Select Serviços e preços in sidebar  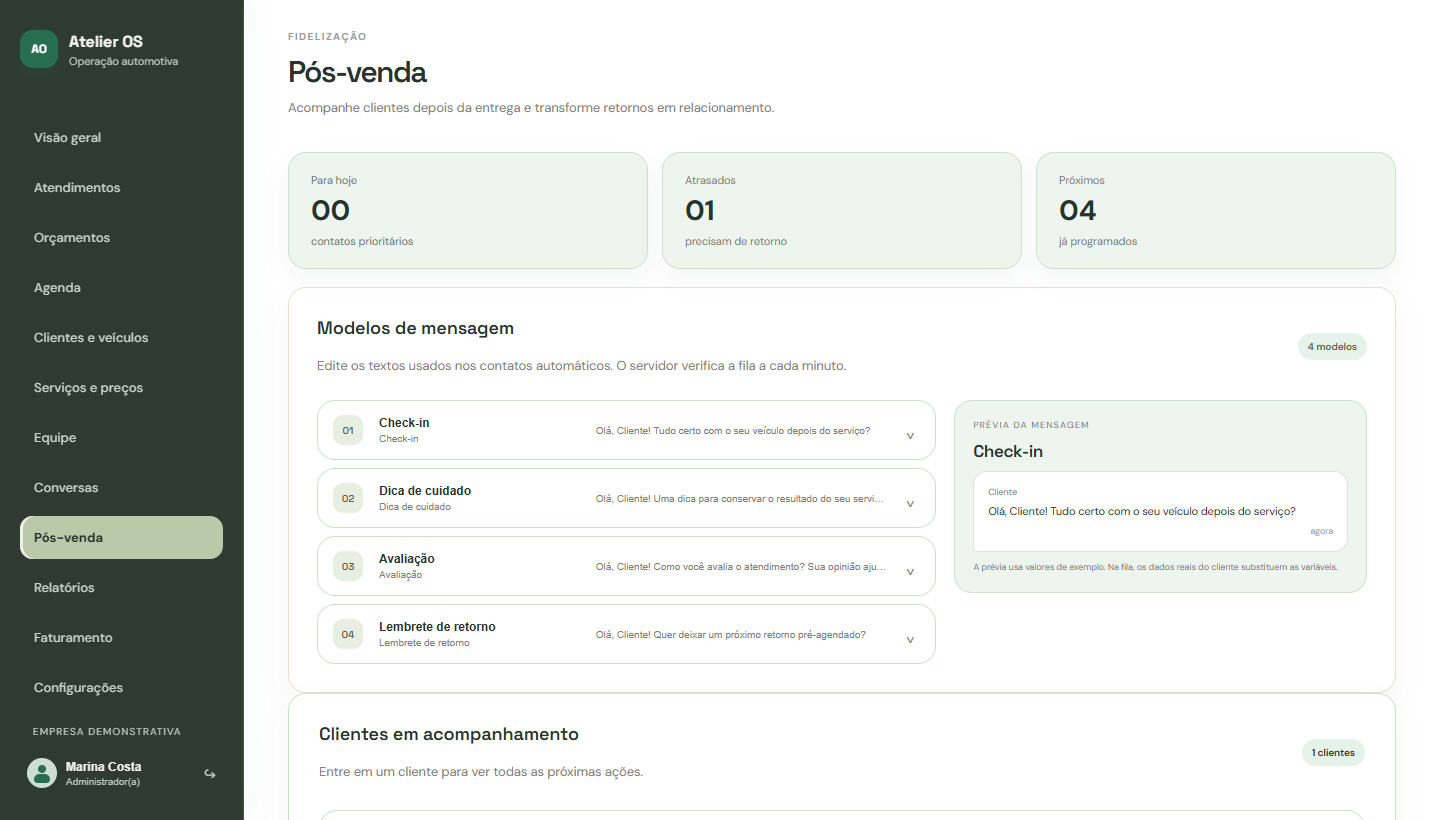tap(121, 388)
